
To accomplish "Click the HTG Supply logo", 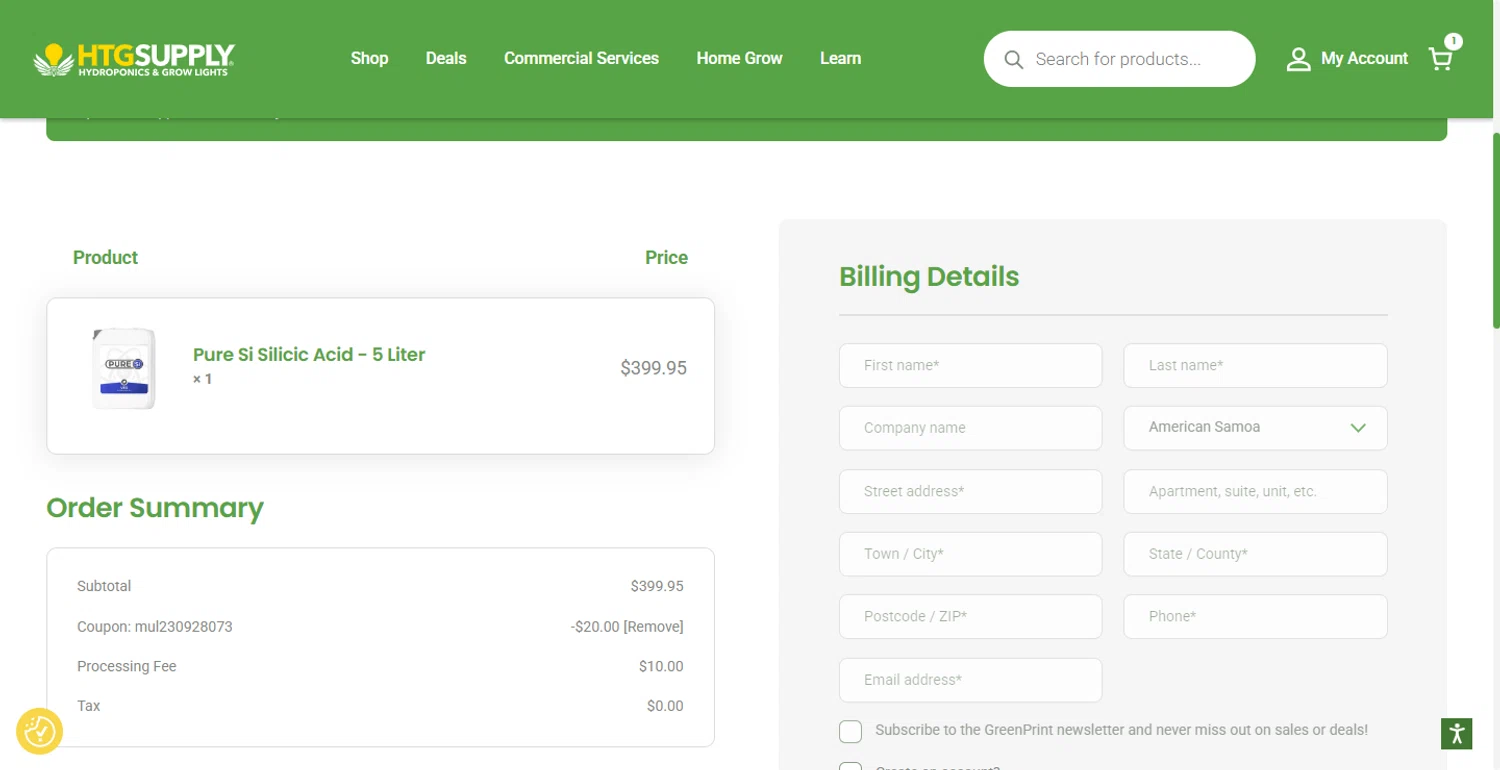I will [134, 59].
